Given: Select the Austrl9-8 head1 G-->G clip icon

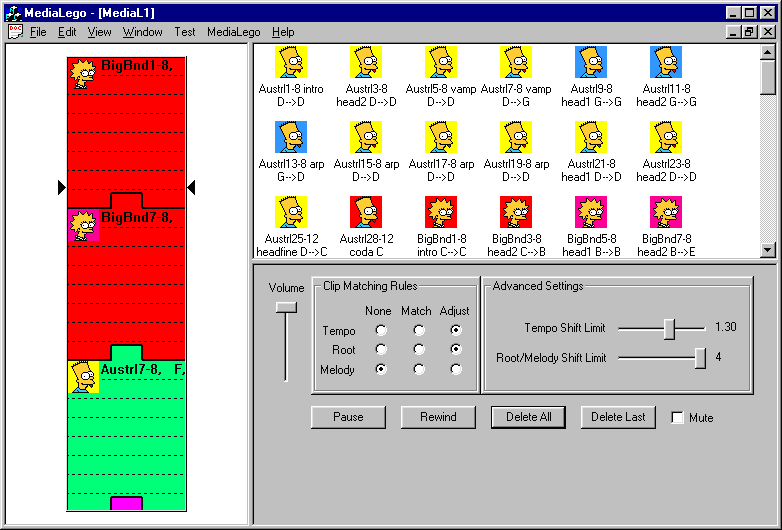Looking at the screenshot, I should tap(591, 62).
